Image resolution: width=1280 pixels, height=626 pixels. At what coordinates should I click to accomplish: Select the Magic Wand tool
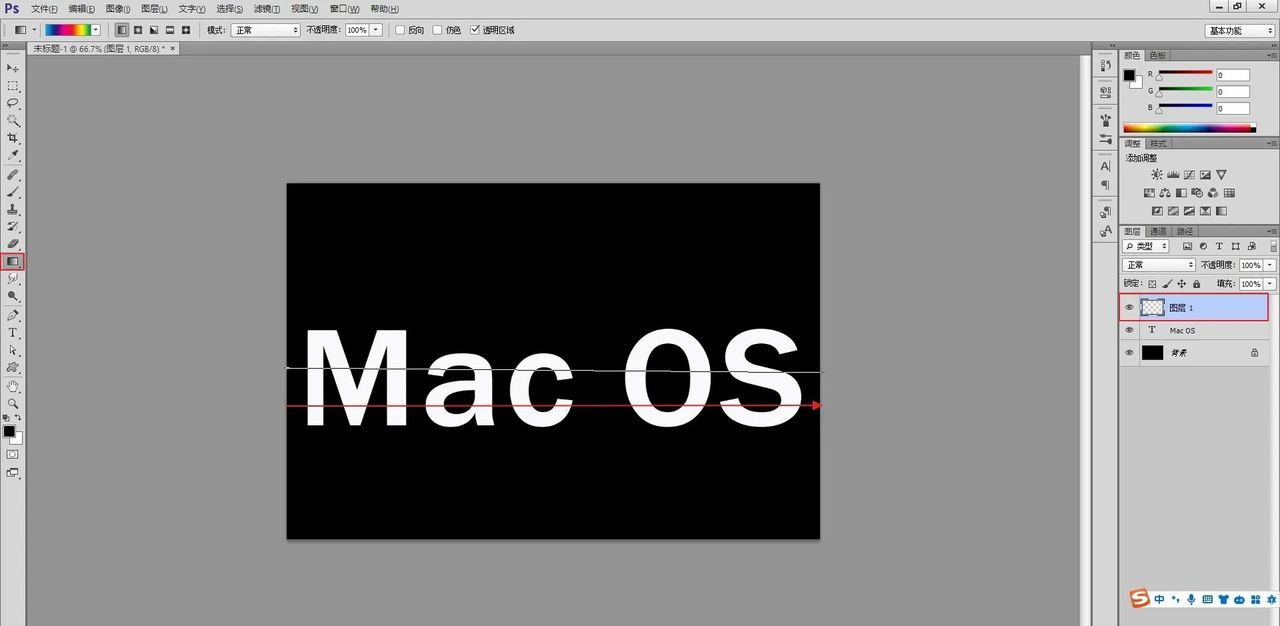click(x=13, y=120)
